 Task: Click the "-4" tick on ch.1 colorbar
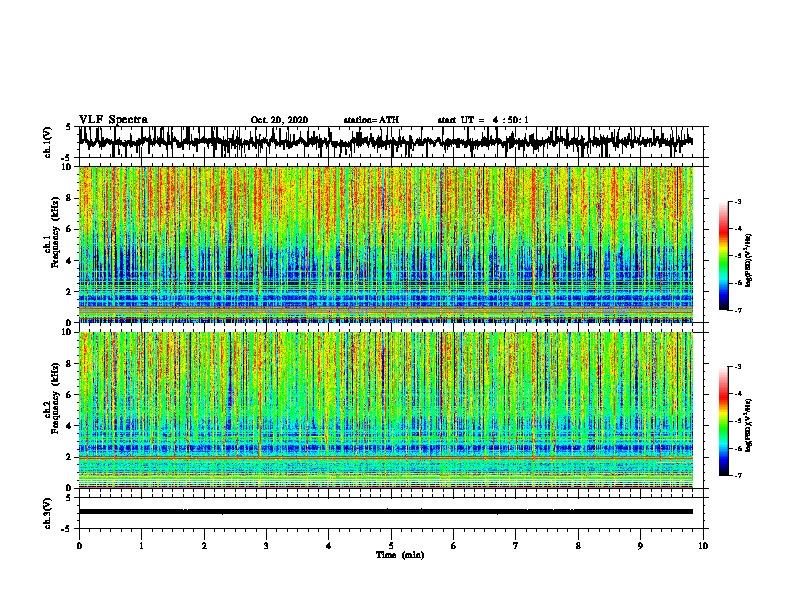738,229
